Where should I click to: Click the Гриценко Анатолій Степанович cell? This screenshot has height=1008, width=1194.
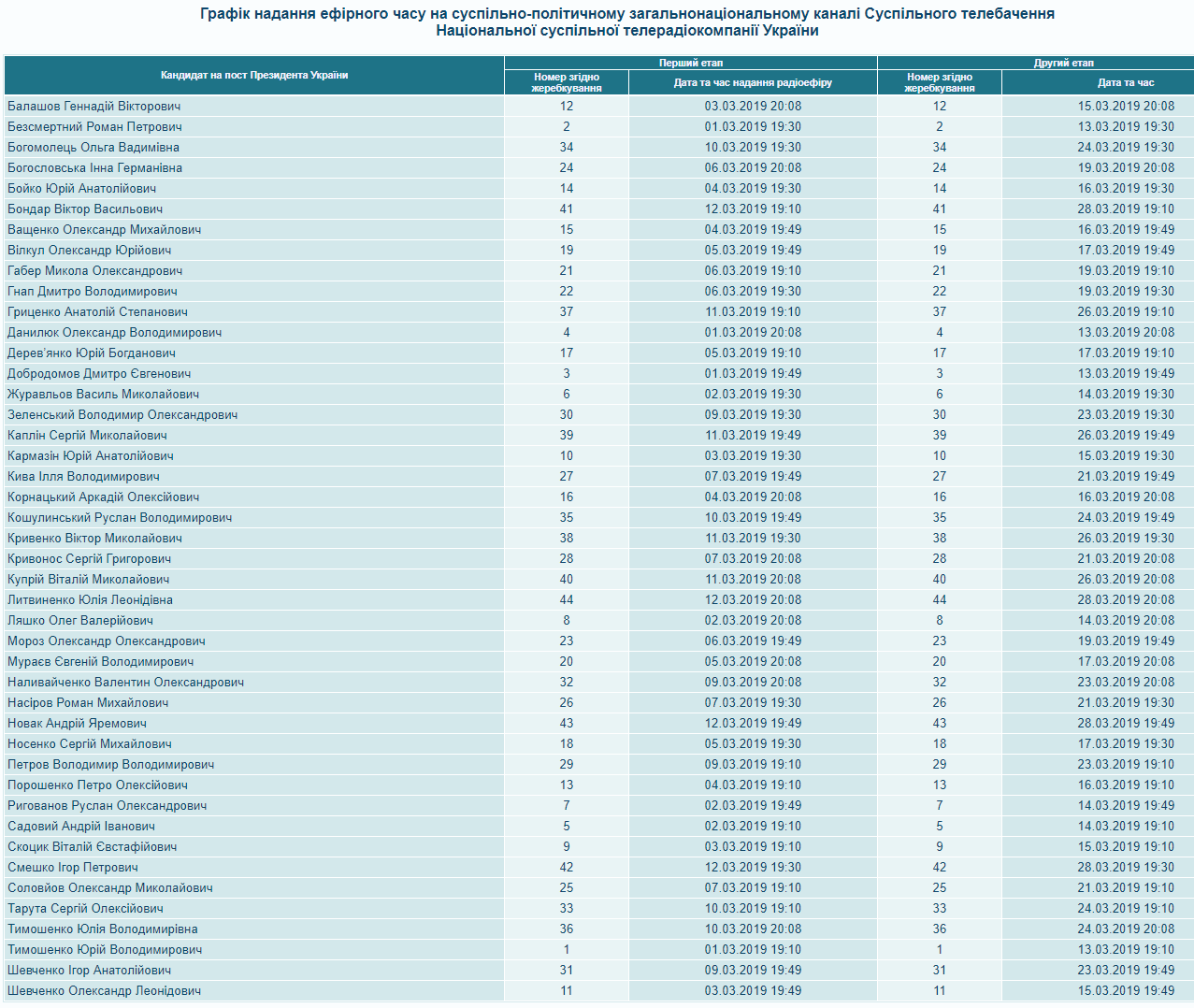coord(98,311)
